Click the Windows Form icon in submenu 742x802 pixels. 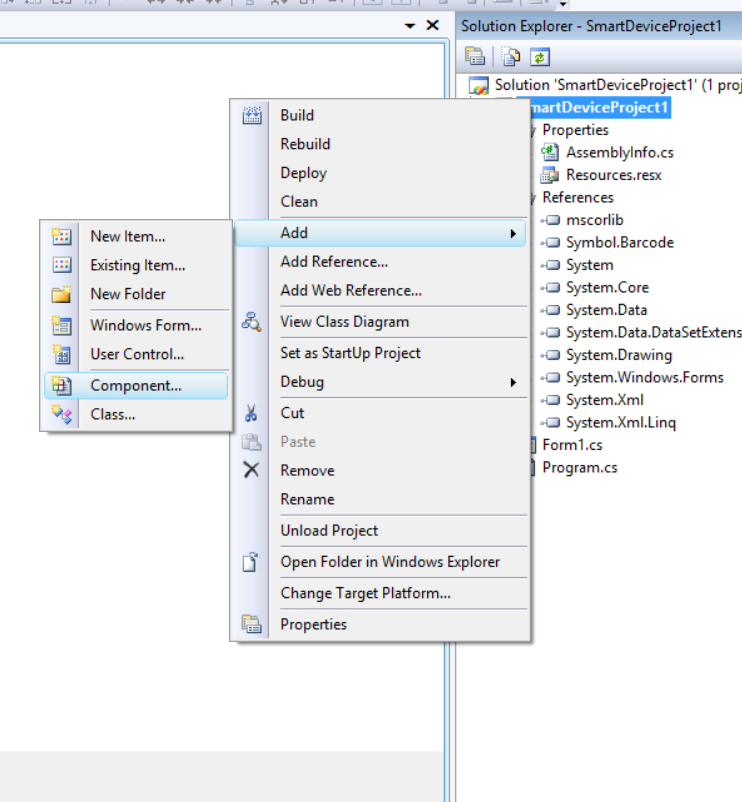point(61,325)
